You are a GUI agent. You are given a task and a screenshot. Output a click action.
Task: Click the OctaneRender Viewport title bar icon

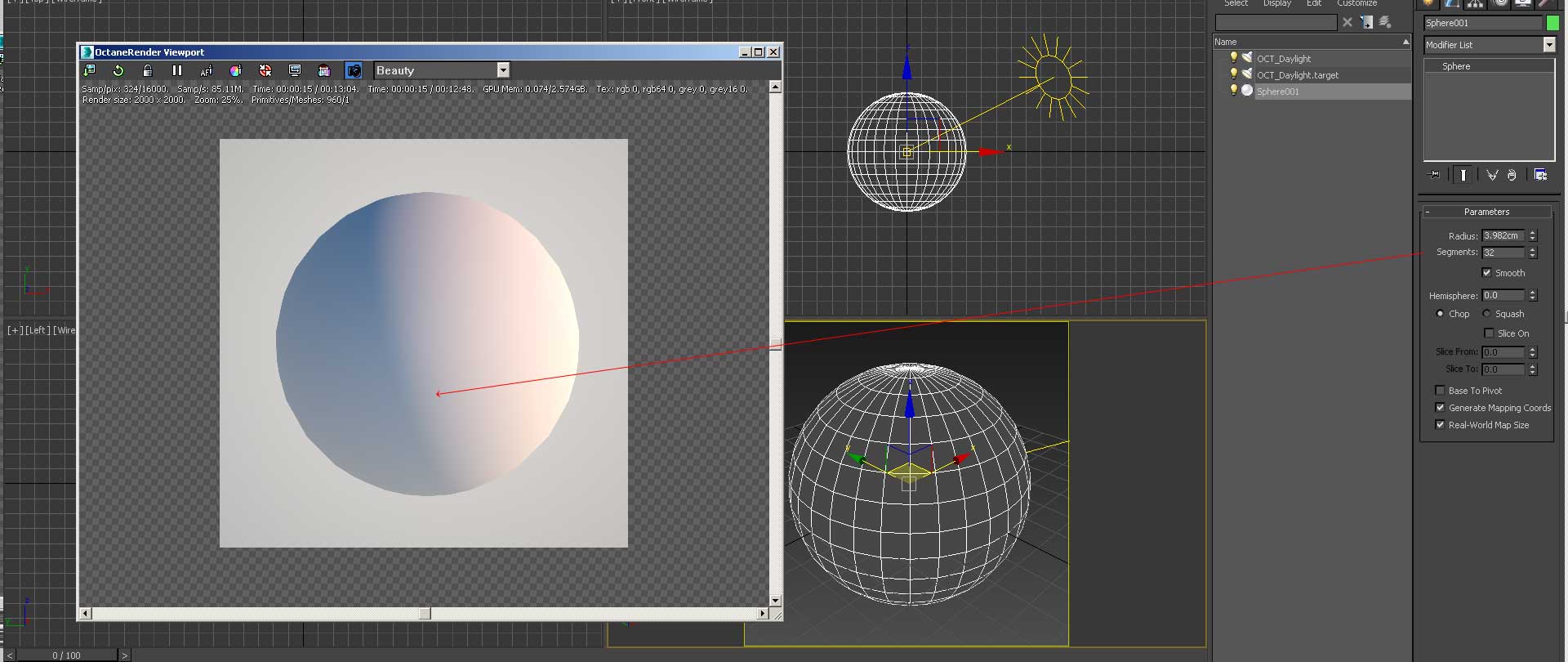[x=87, y=51]
